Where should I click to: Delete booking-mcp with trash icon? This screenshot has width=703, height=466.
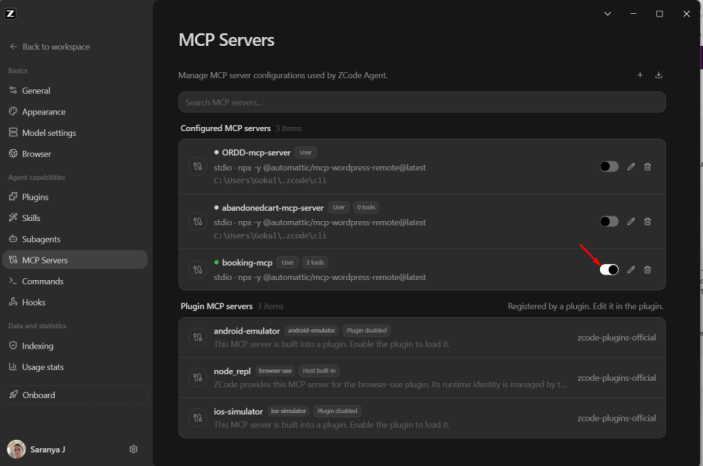647,270
